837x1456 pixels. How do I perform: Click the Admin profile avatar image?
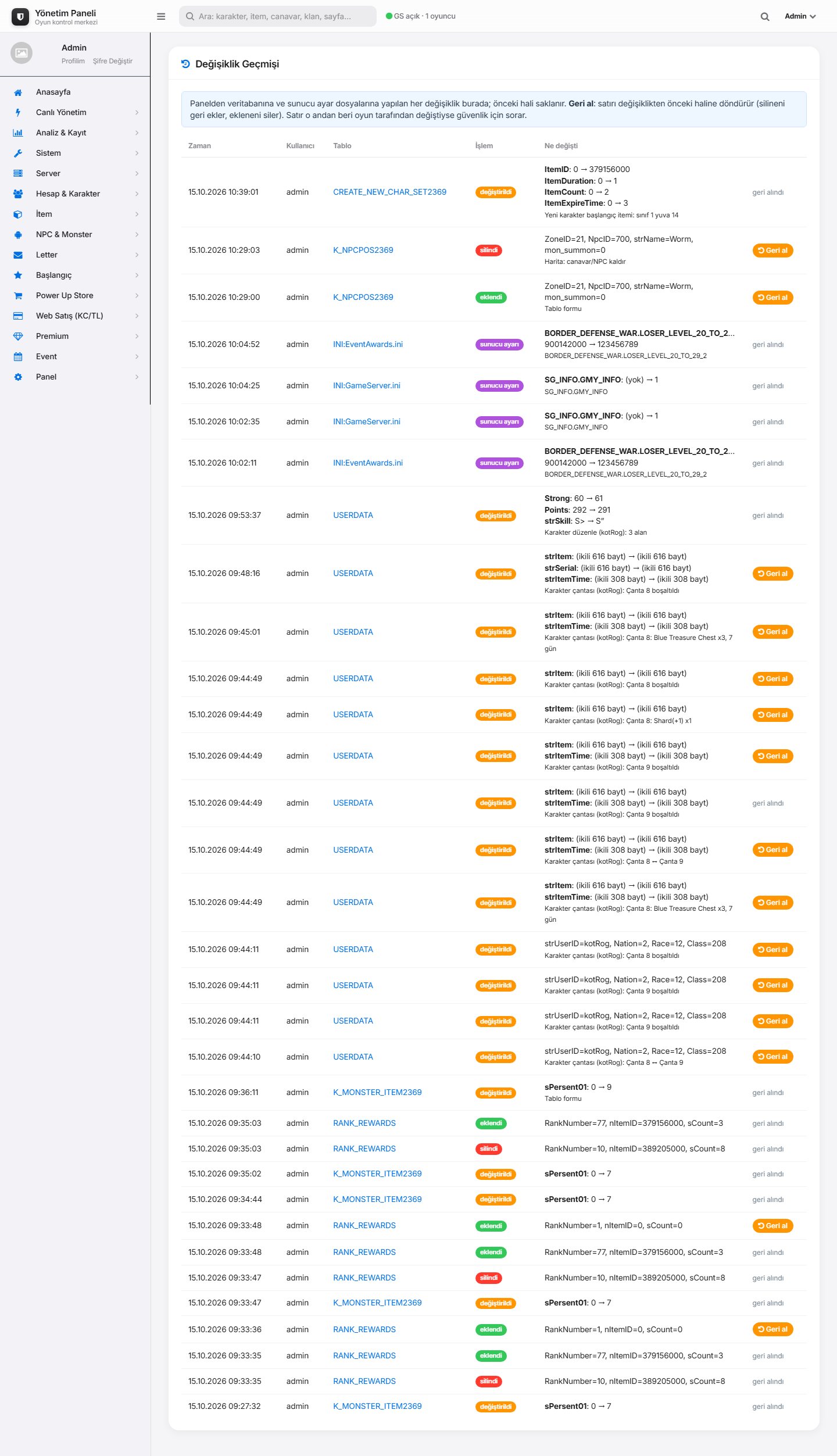(22, 53)
